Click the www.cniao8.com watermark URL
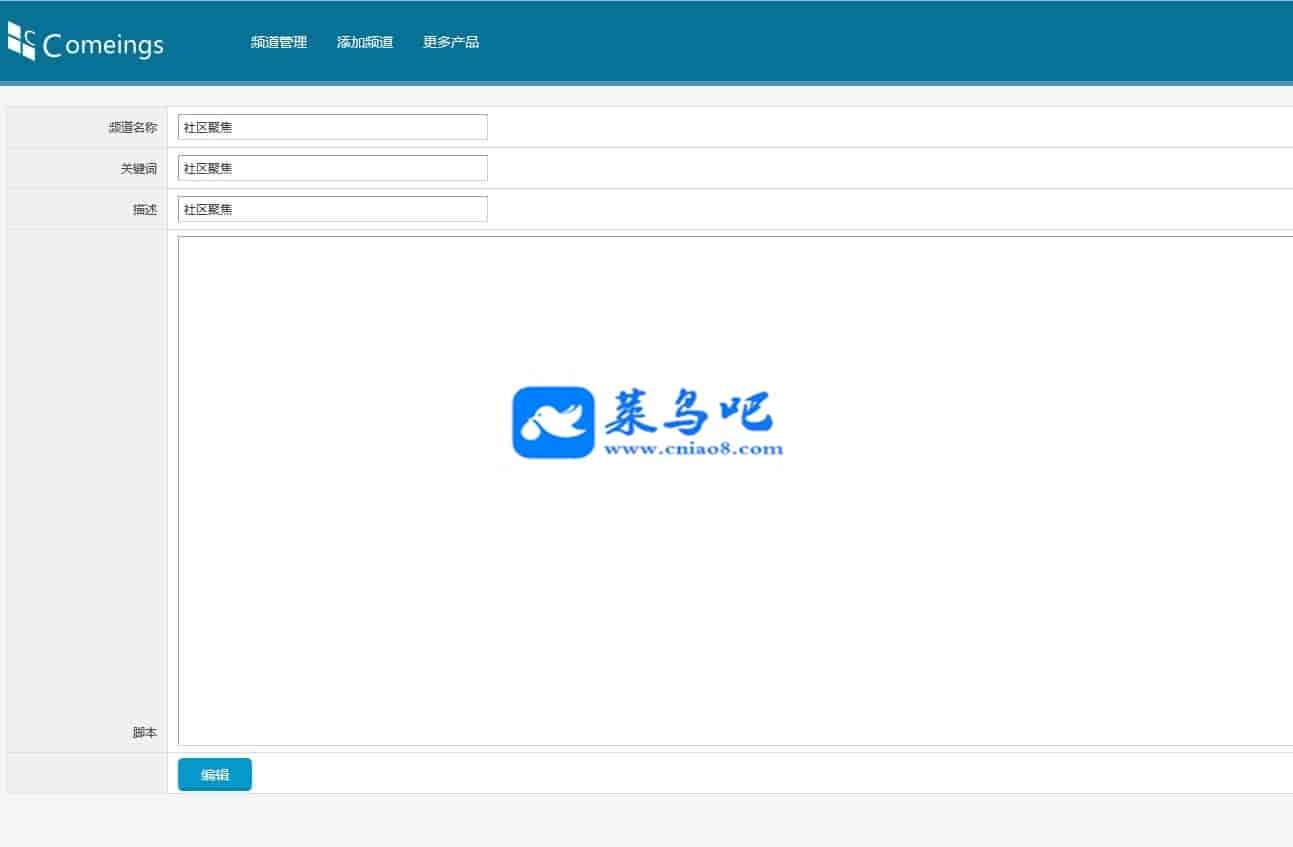Screen dimensions: 1293x847 [693, 449]
